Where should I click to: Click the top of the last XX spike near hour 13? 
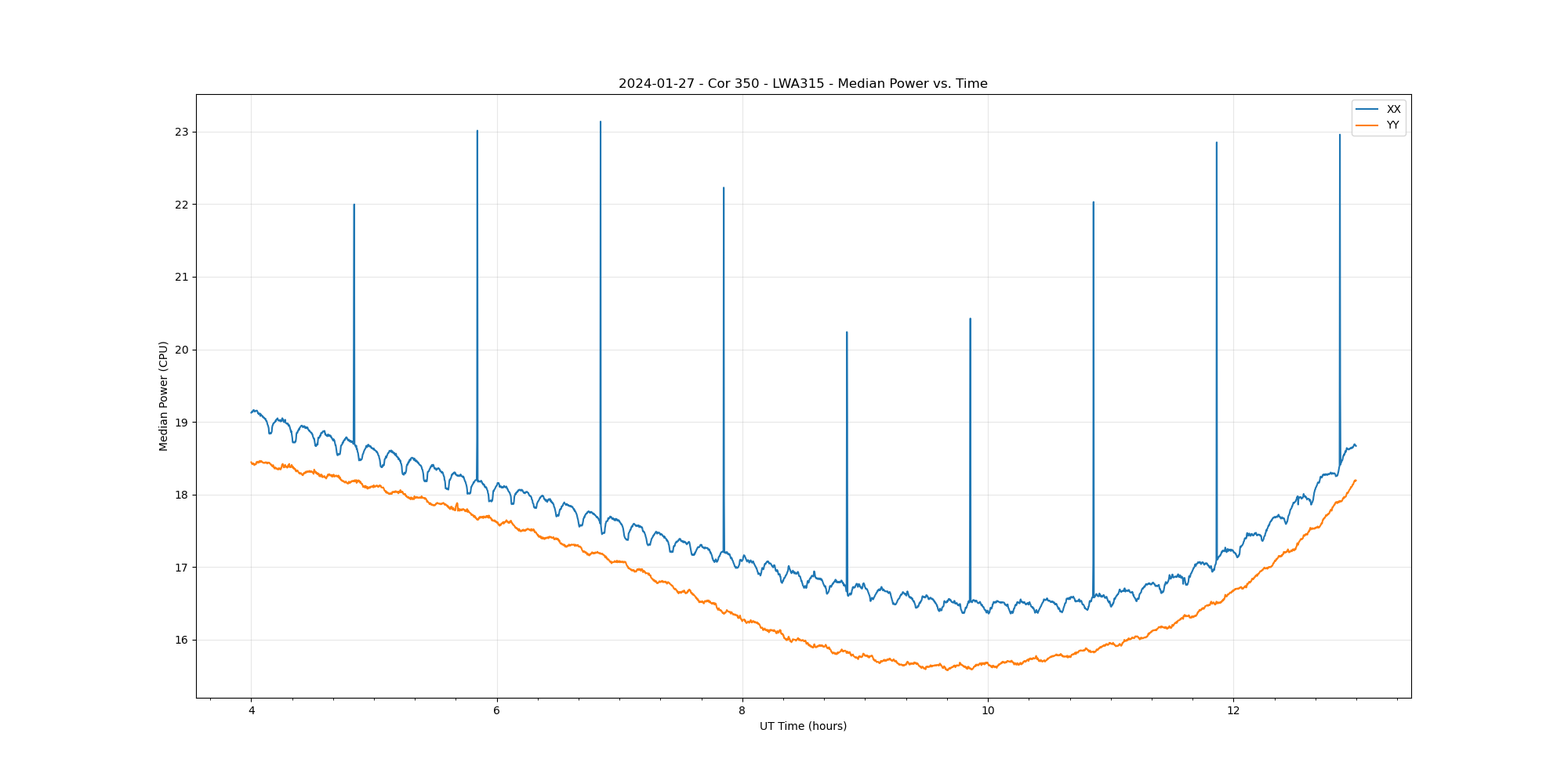coord(1340,135)
